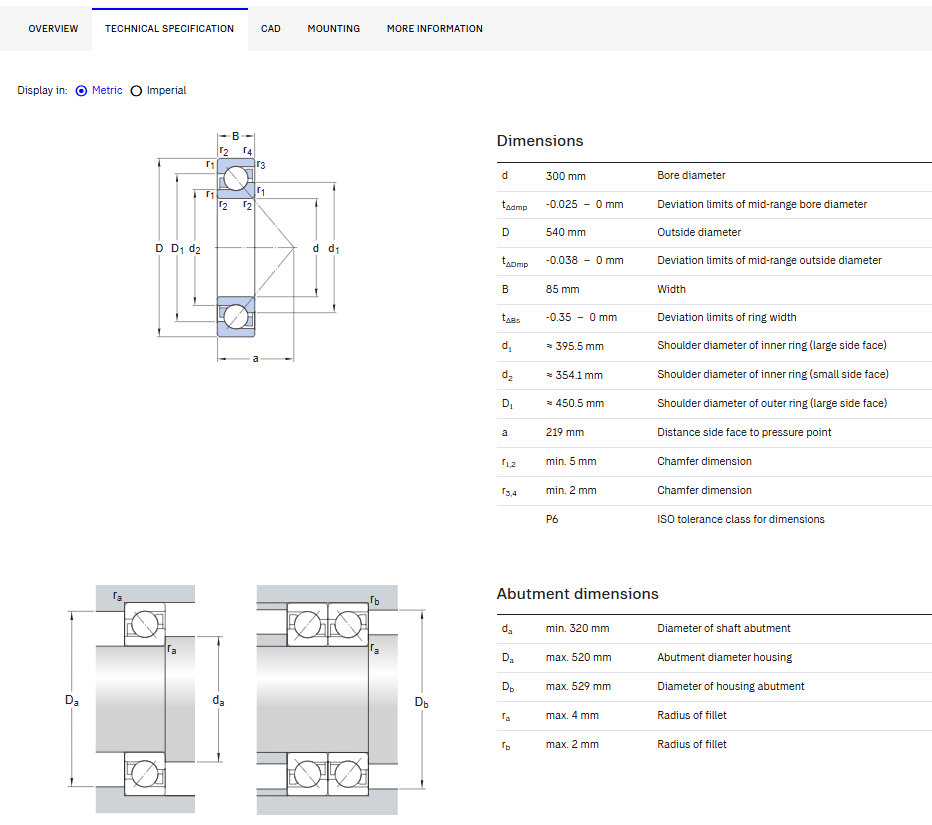This screenshot has height=825, width=932.
Task: Select the max. 520 mm value
Action: coord(578,657)
